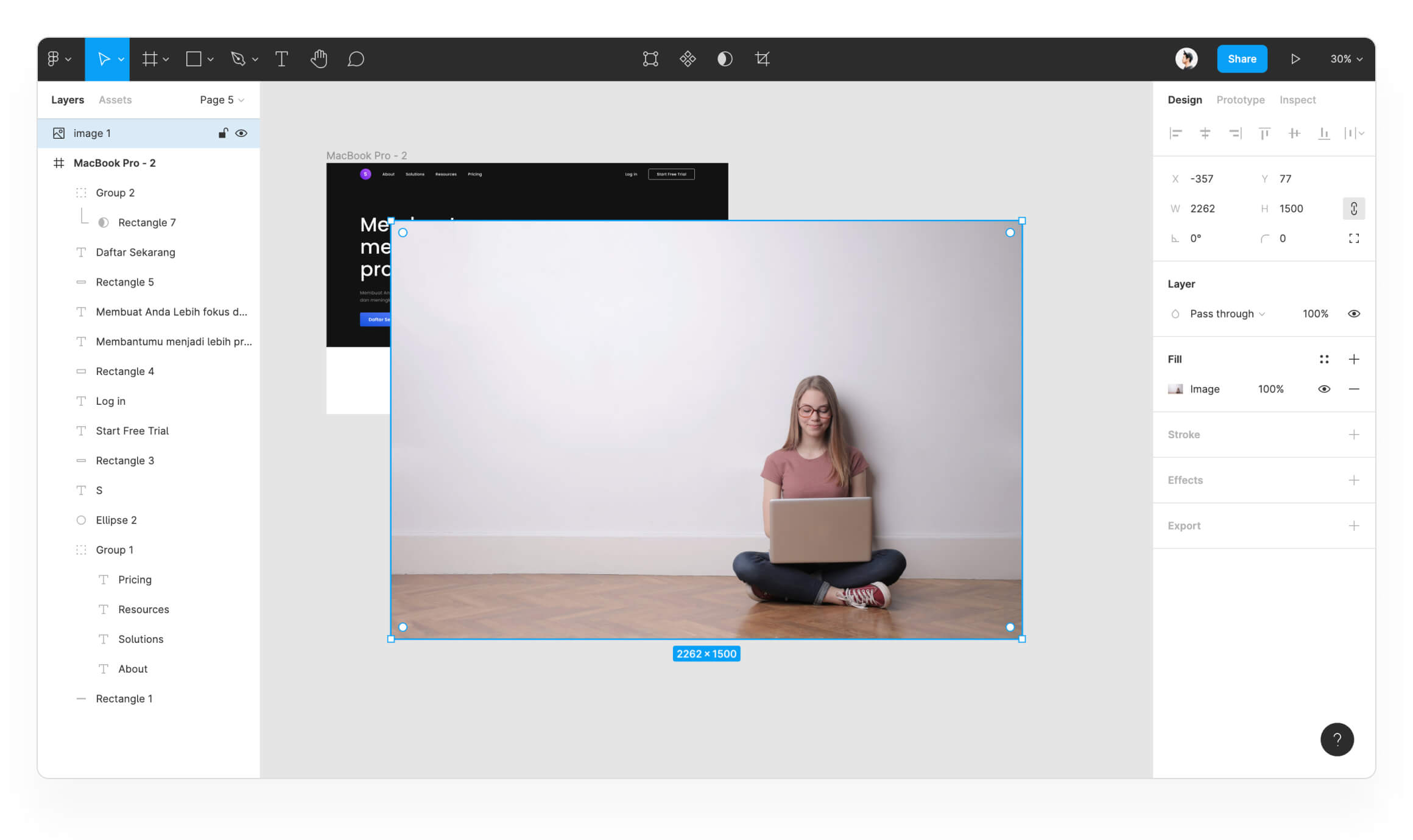Image resolution: width=1413 pixels, height=840 pixels.
Task: Switch to the Assets tab
Action: point(115,100)
